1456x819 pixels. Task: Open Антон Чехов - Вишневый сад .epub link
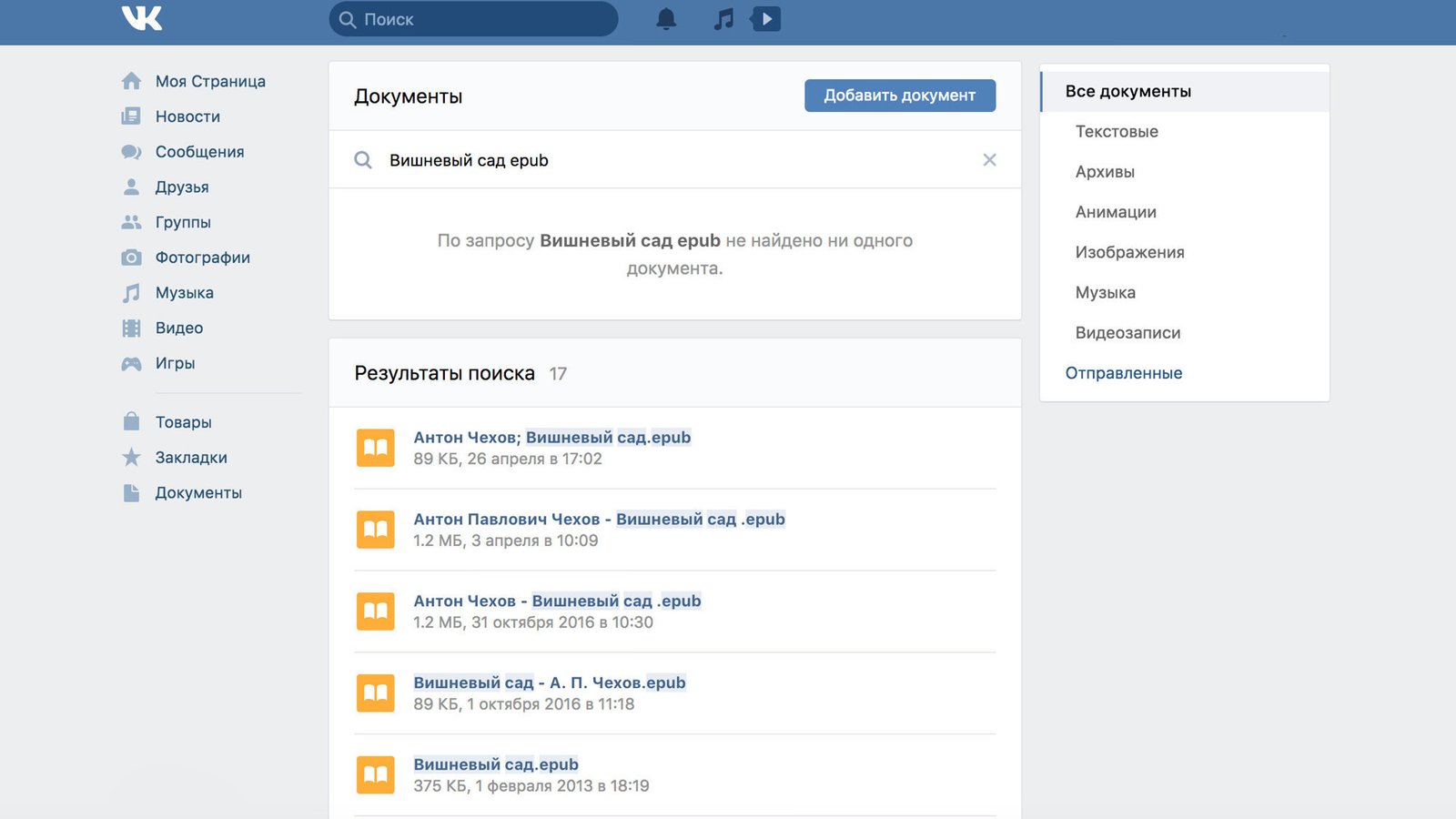pos(557,601)
